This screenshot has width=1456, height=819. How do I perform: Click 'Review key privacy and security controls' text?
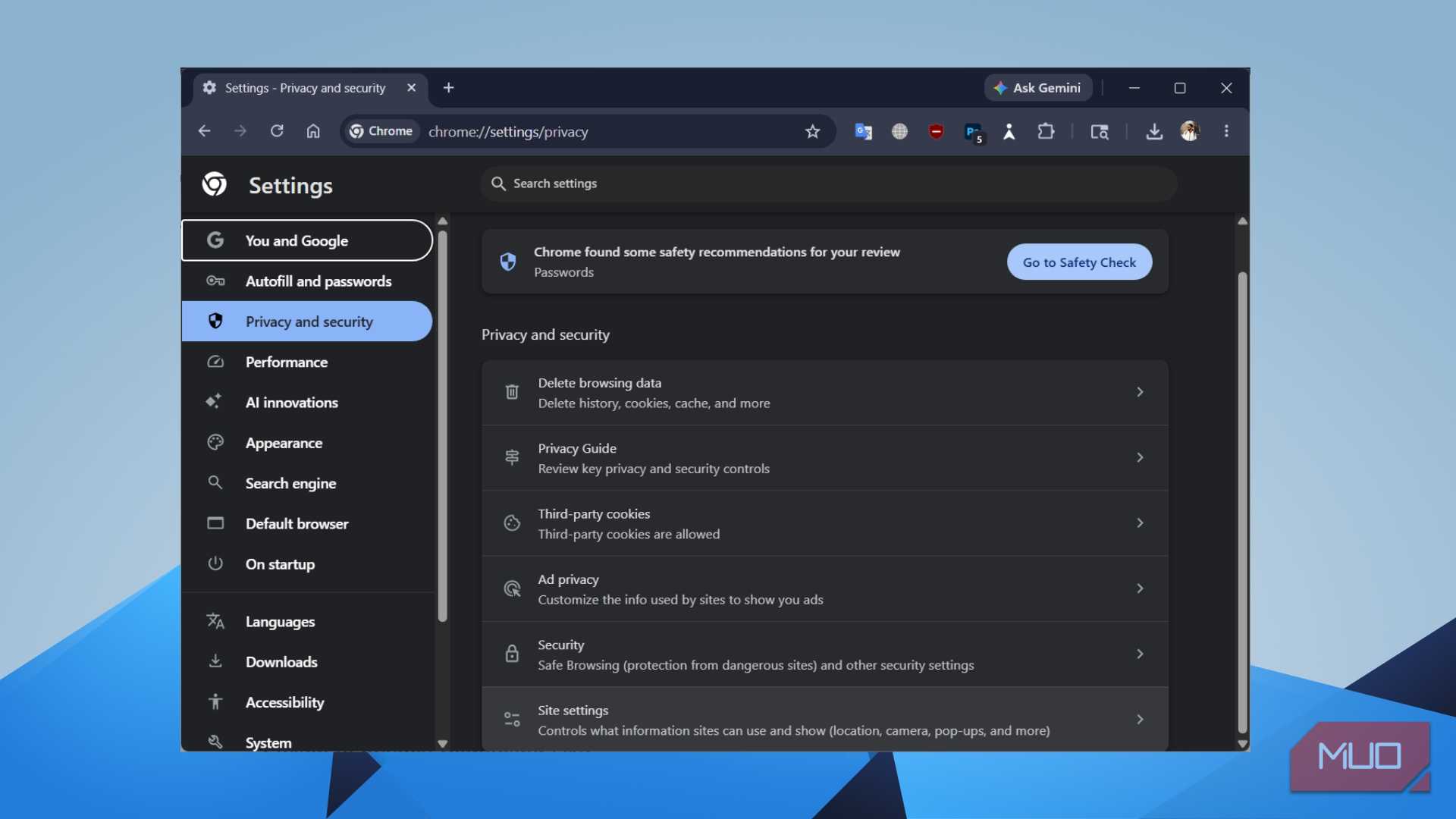(654, 469)
